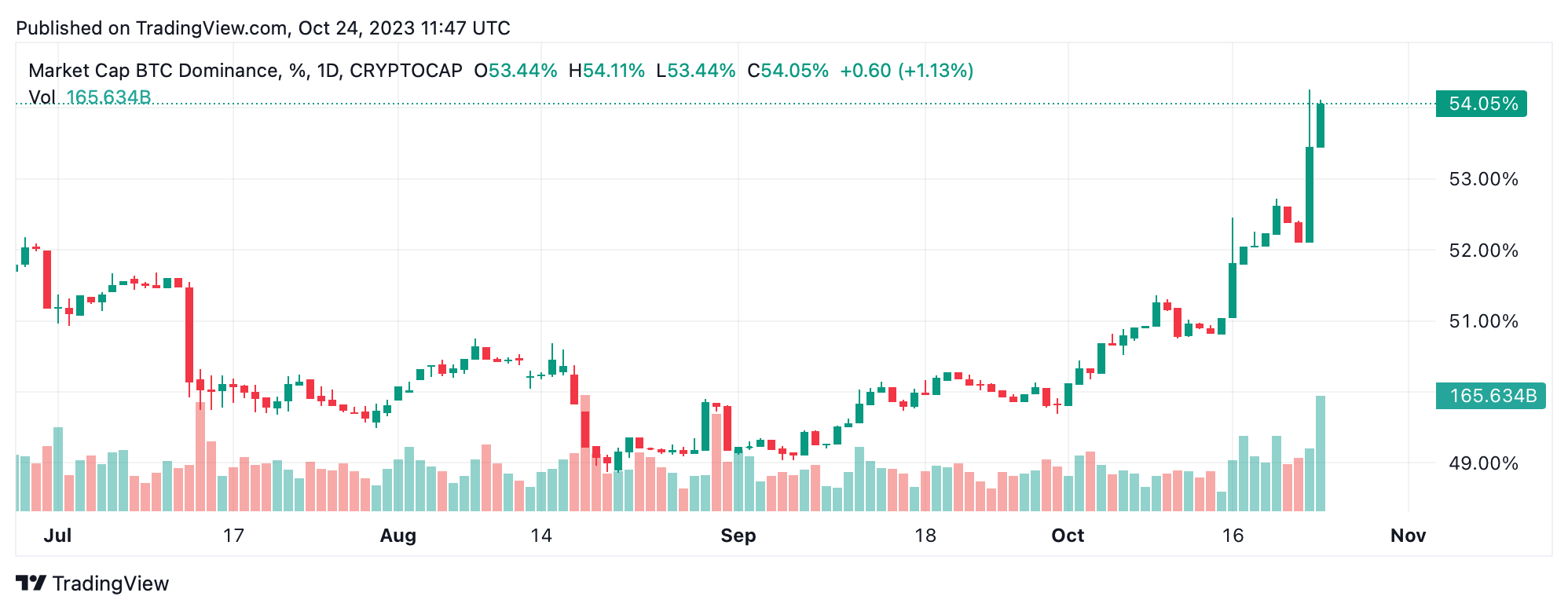Click the 165.634B volume axis label
The height and width of the screenshot is (611, 1568).
click(1490, 396)
